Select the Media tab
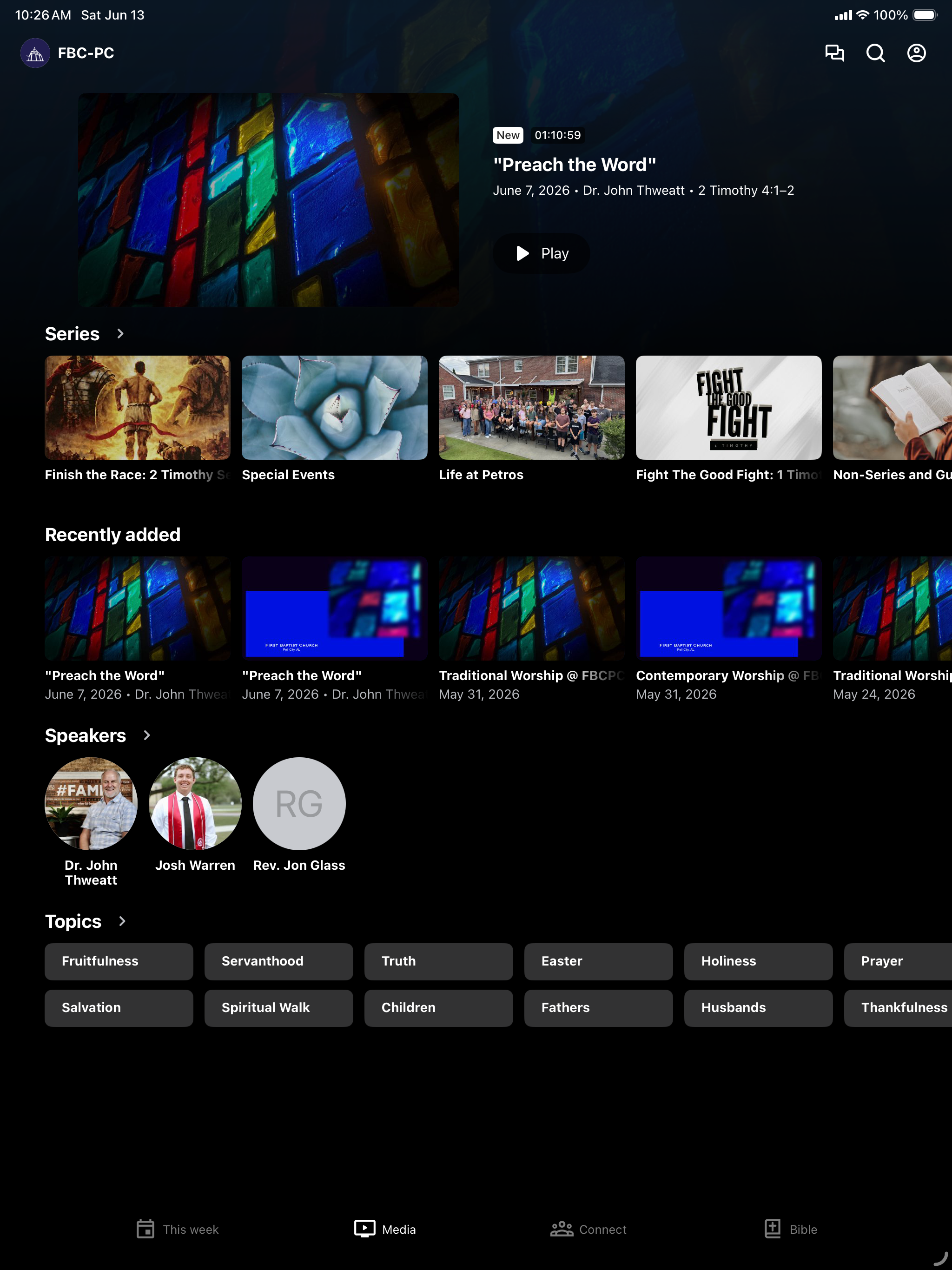The image size is (952, 1270). 385,1229
